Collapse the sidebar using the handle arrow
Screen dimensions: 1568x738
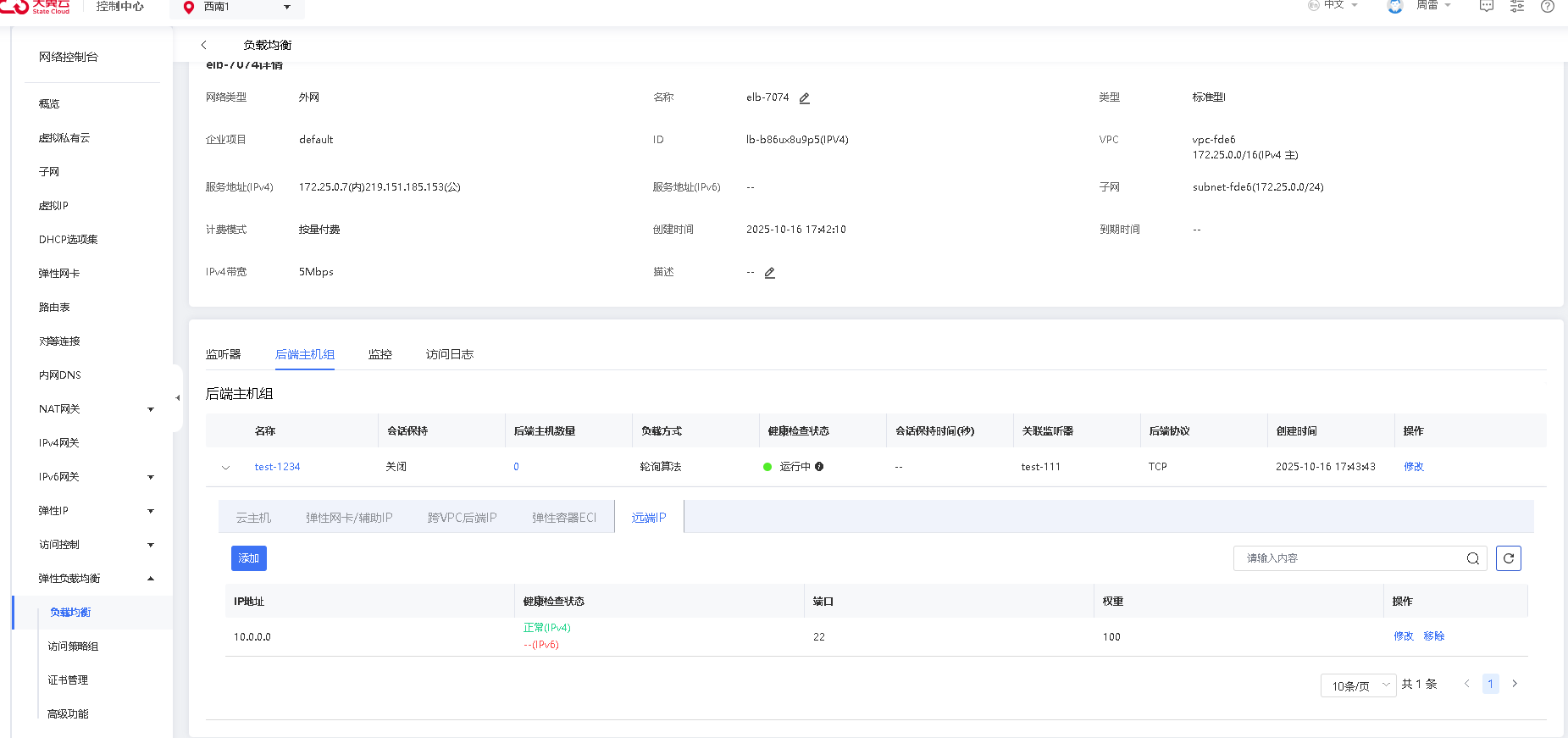click(177, 397)
